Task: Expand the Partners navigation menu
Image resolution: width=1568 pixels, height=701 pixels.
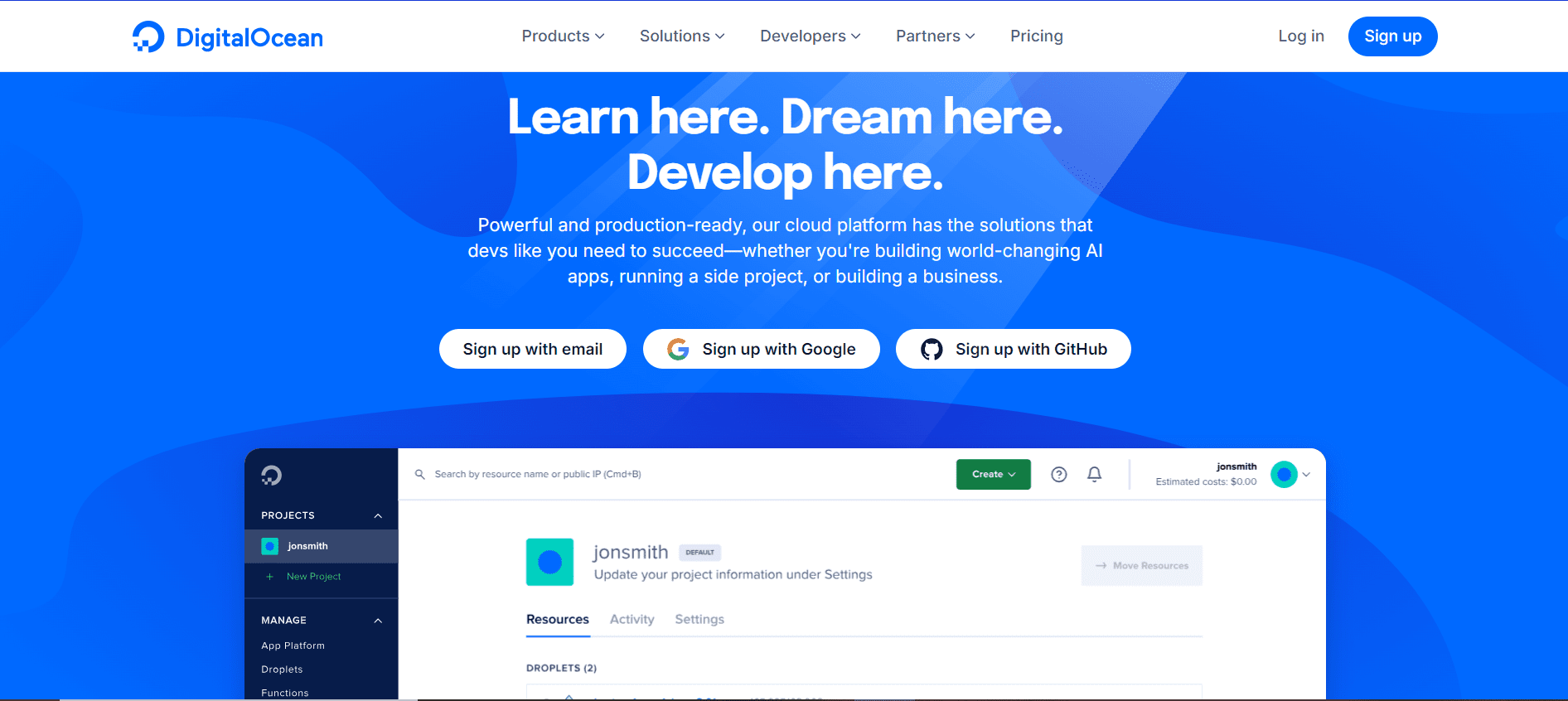Action: (935, 36)
